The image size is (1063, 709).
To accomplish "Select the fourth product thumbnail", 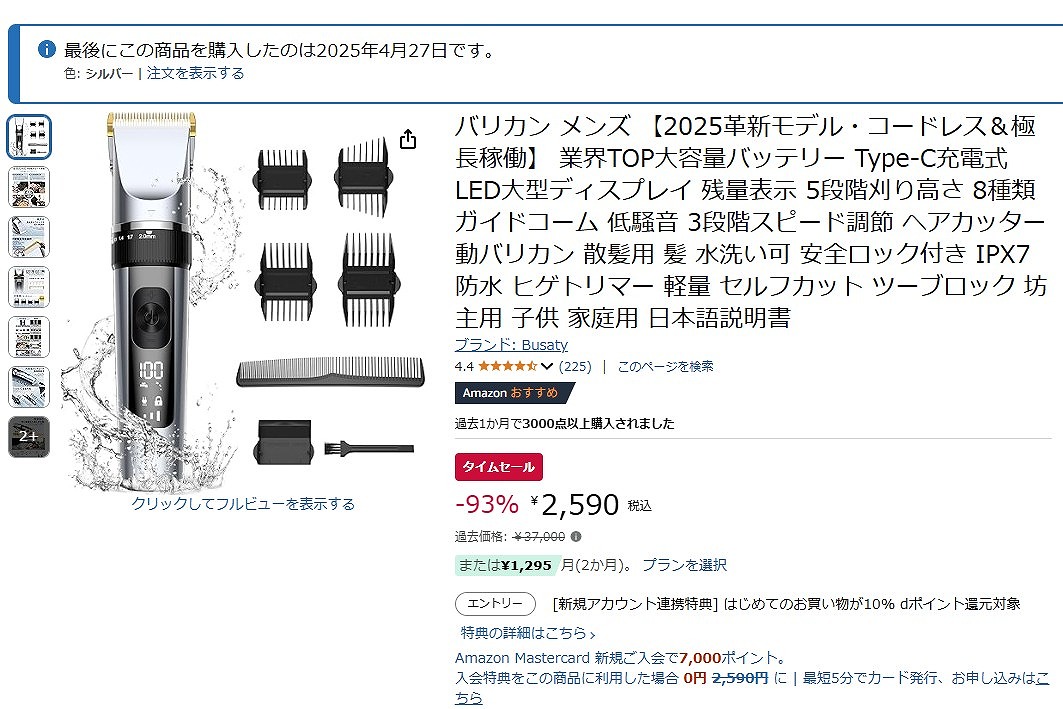I will click(x=29, y=287).
